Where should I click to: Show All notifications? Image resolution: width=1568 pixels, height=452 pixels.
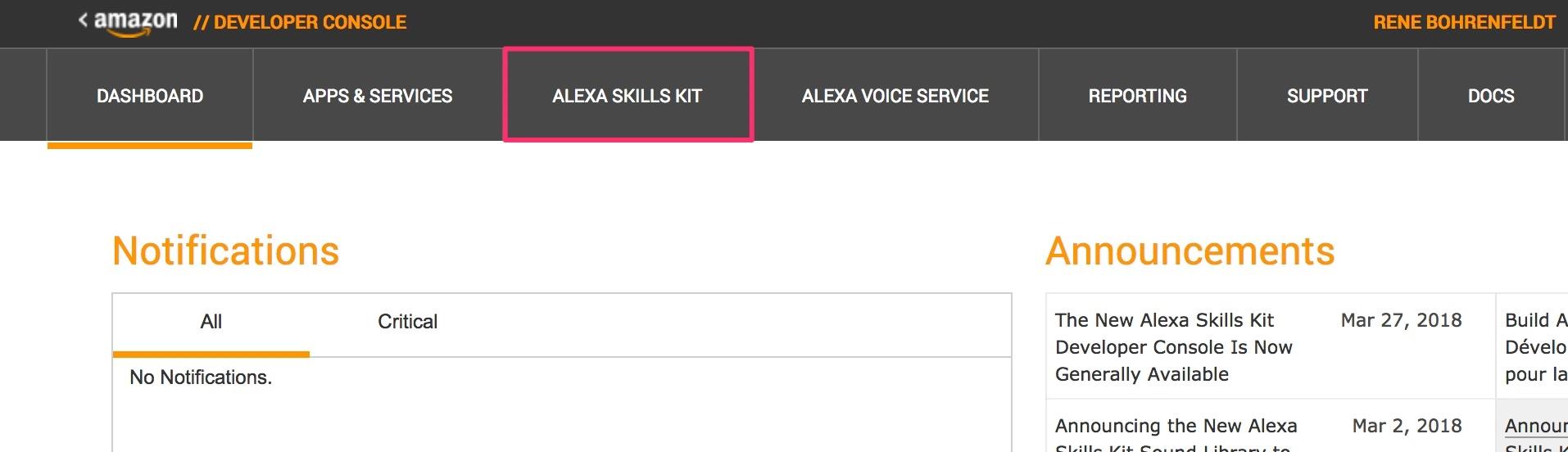[211, 322]
